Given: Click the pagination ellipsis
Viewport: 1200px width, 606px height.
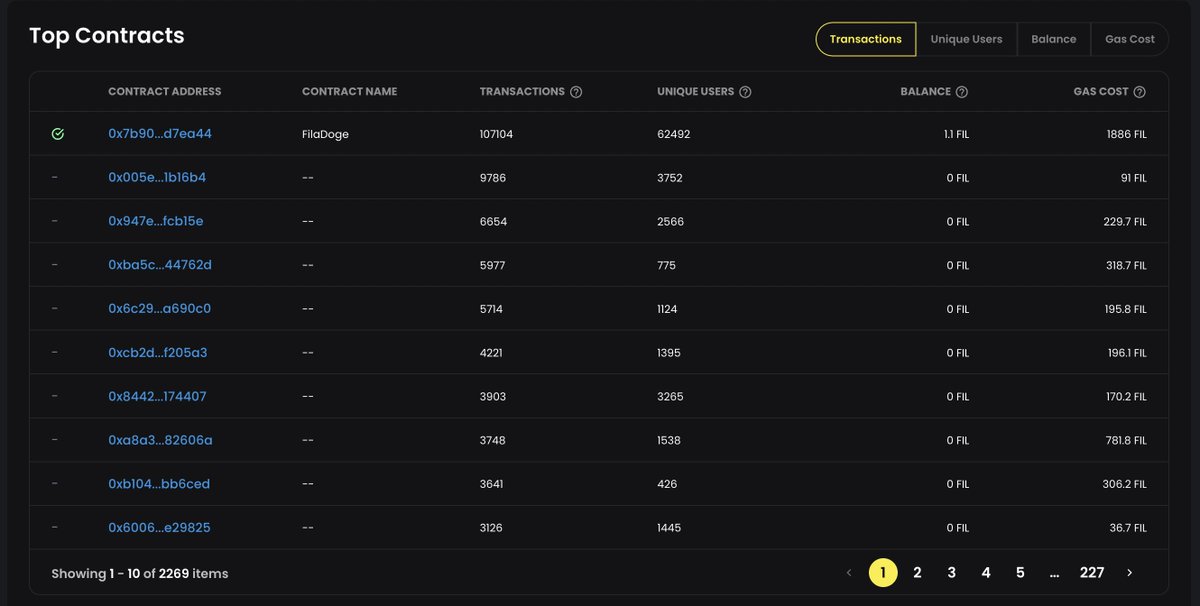Looking at the screenshot, I should (x=1055, y=574).
